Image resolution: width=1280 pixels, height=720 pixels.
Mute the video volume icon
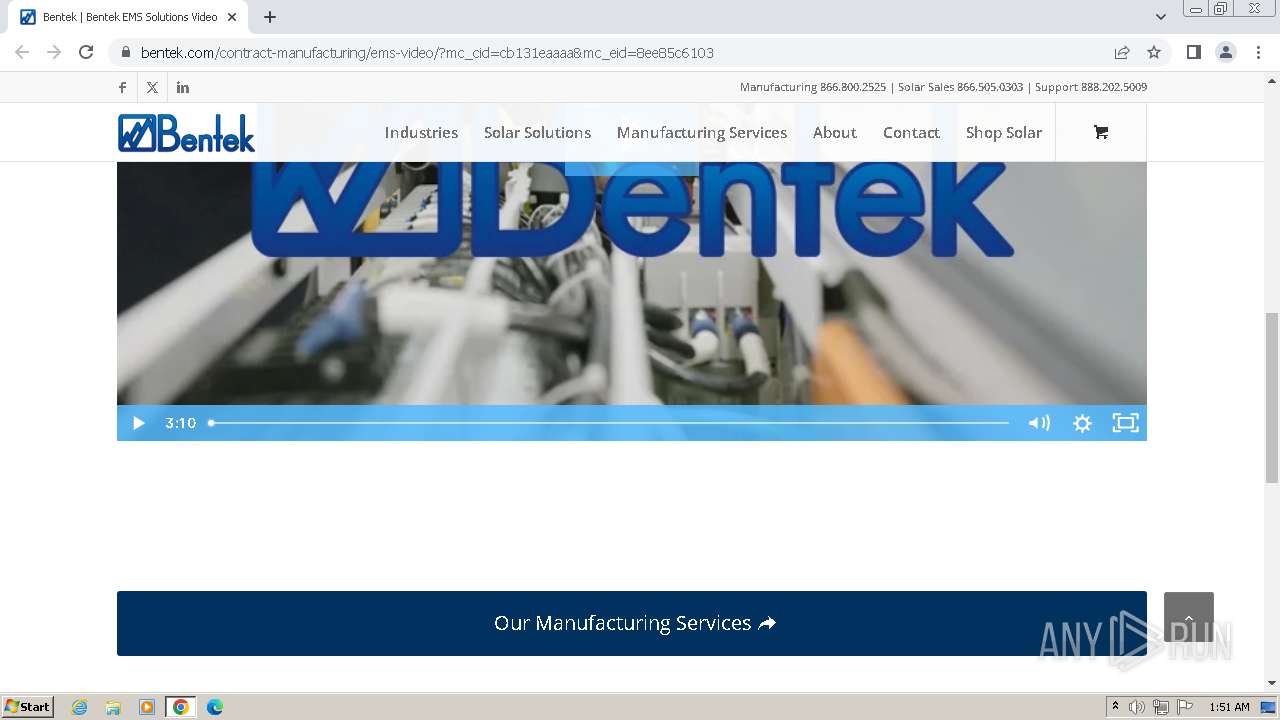pyautogui.click(x=1039, y=423)
